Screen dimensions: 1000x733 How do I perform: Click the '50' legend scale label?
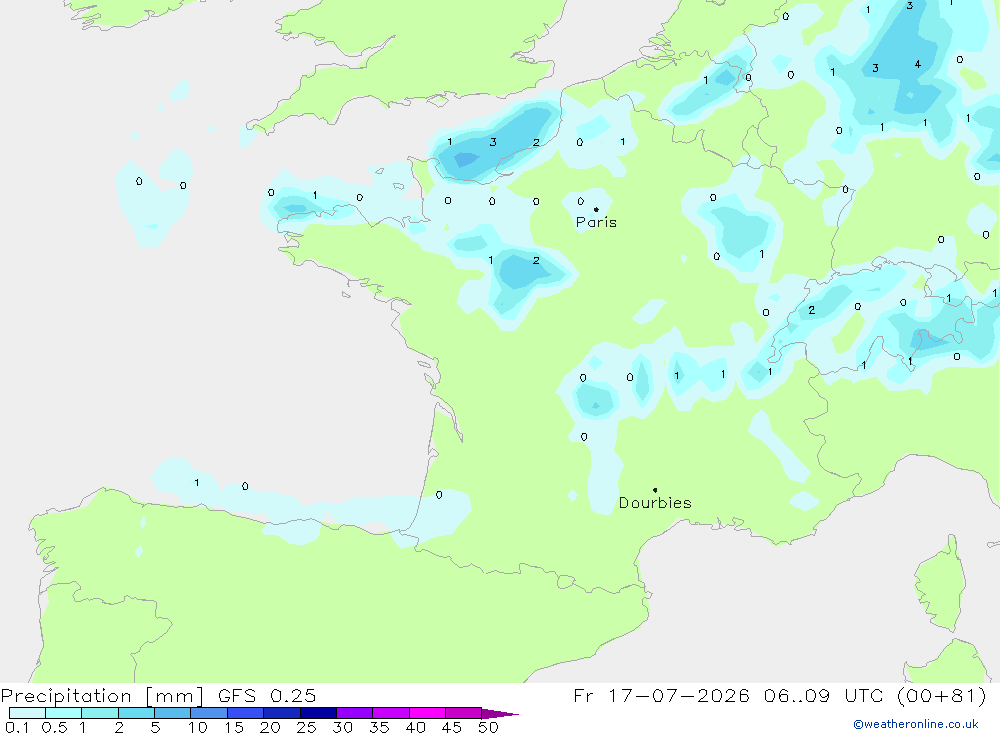tap(488, 727)
